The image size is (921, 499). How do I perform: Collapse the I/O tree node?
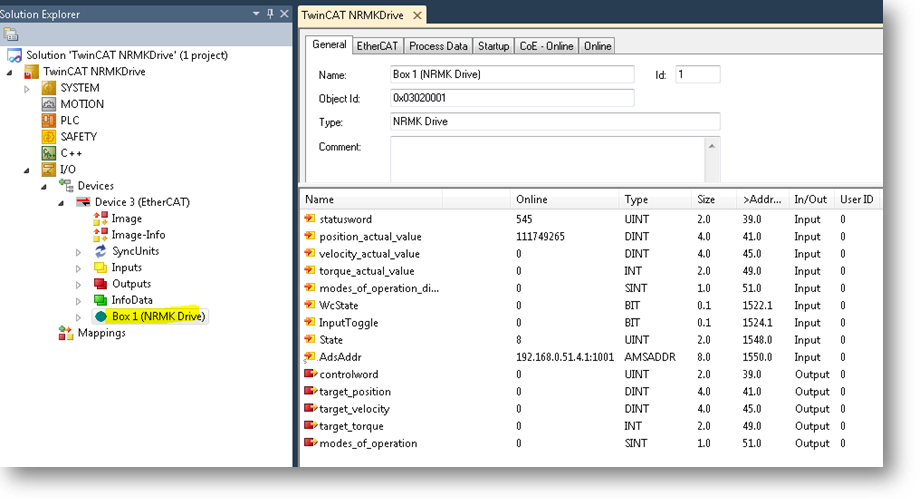click(27, 170)
